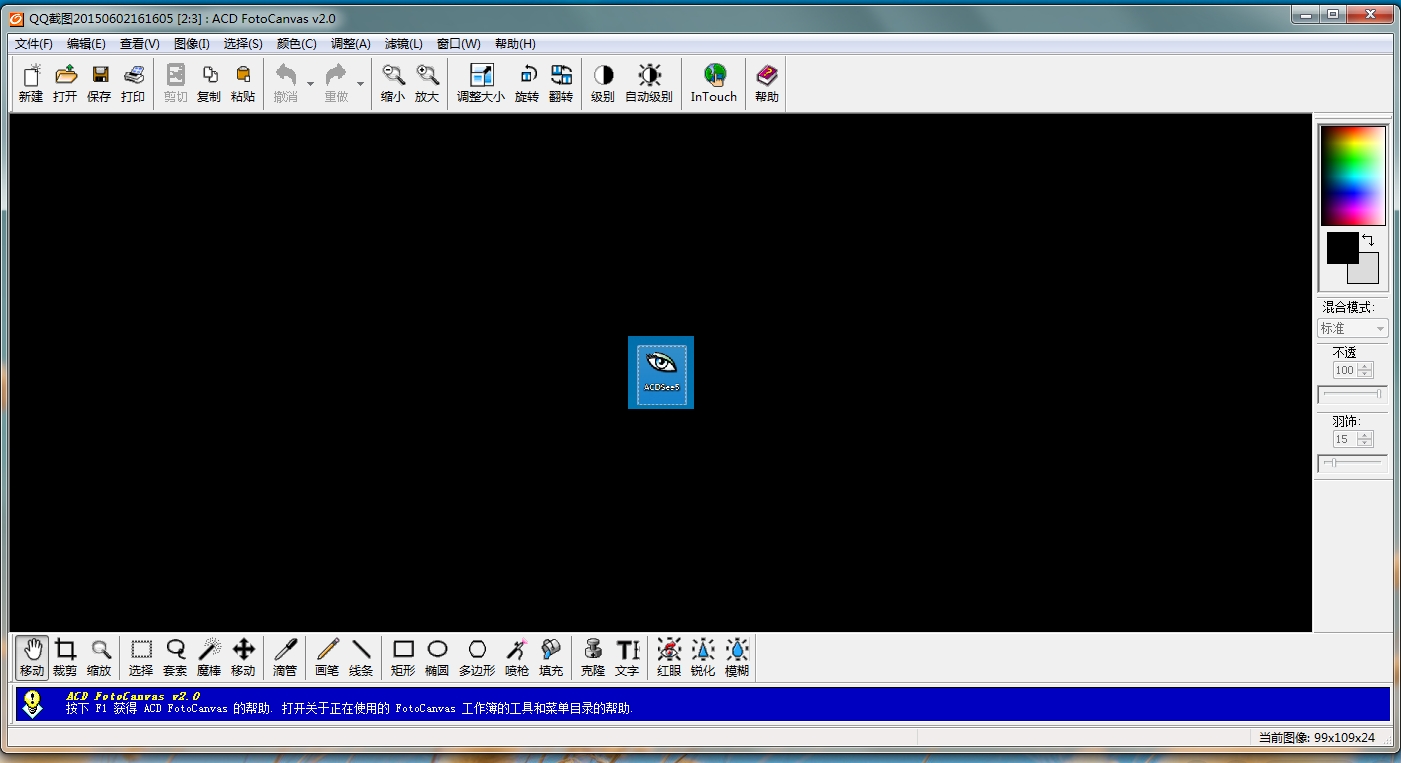Launch InTouch from toolbar
Viewport: 1401px width, 763px height.
click(714, 83)
